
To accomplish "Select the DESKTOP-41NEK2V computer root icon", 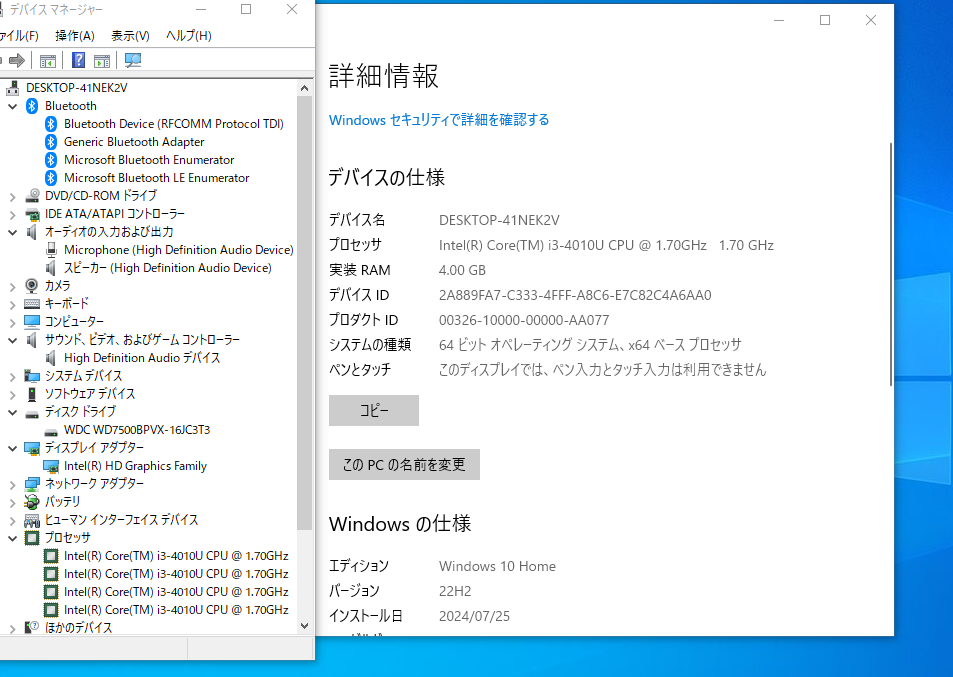I will [13, 88].
